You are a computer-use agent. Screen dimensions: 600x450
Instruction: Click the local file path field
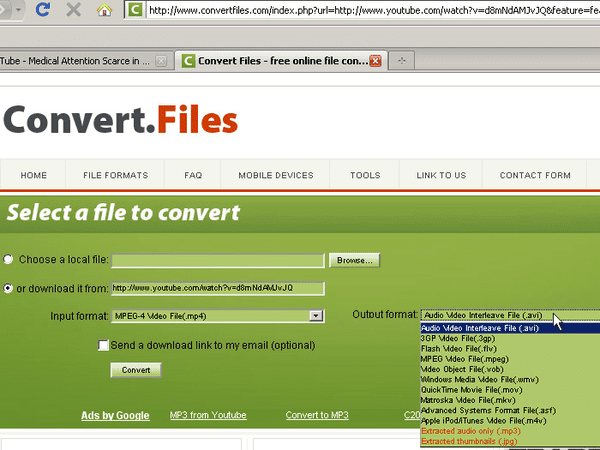click(x=218, y=260)
